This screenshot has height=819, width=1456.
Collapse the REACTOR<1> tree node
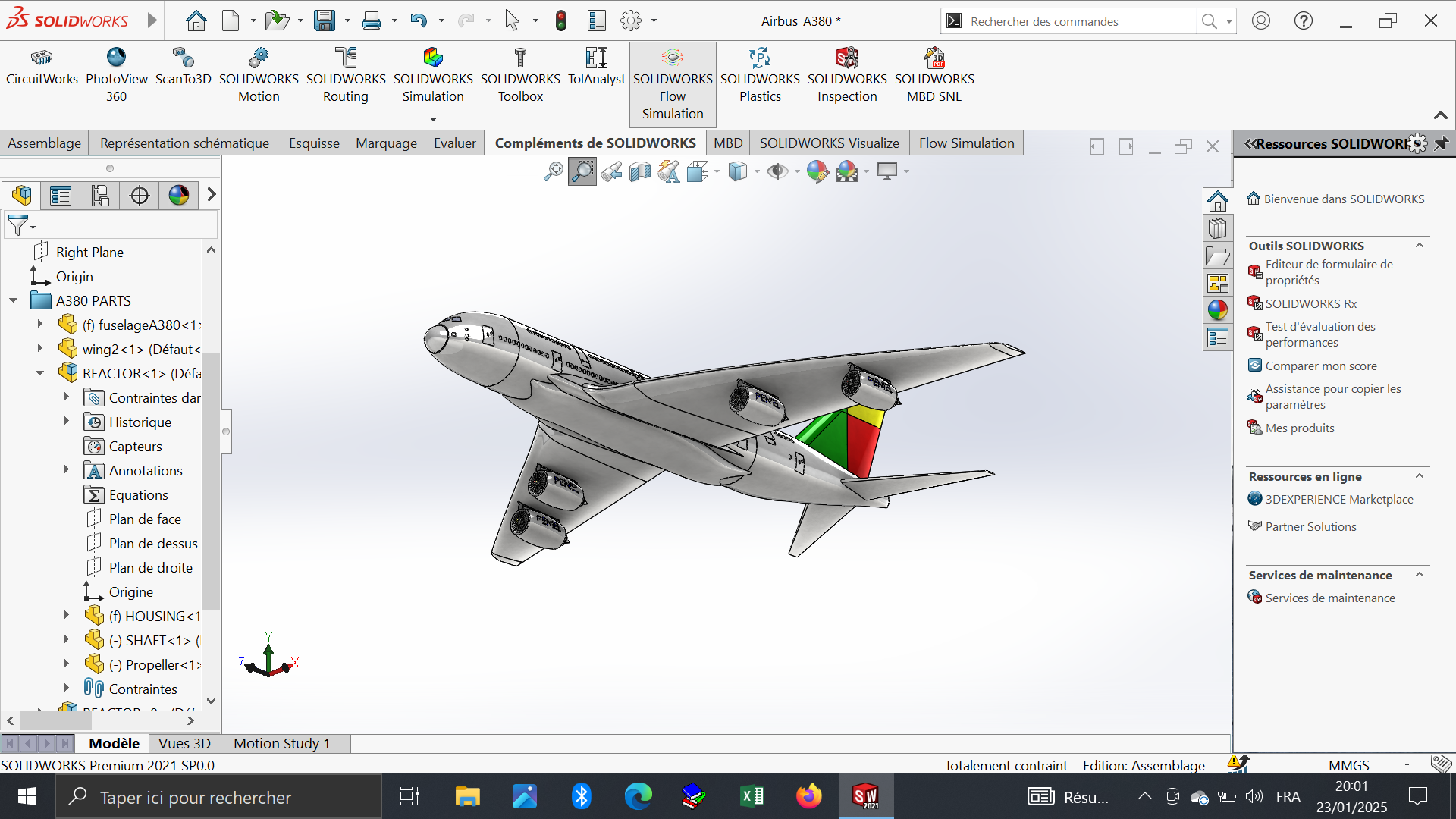(39, 373)
